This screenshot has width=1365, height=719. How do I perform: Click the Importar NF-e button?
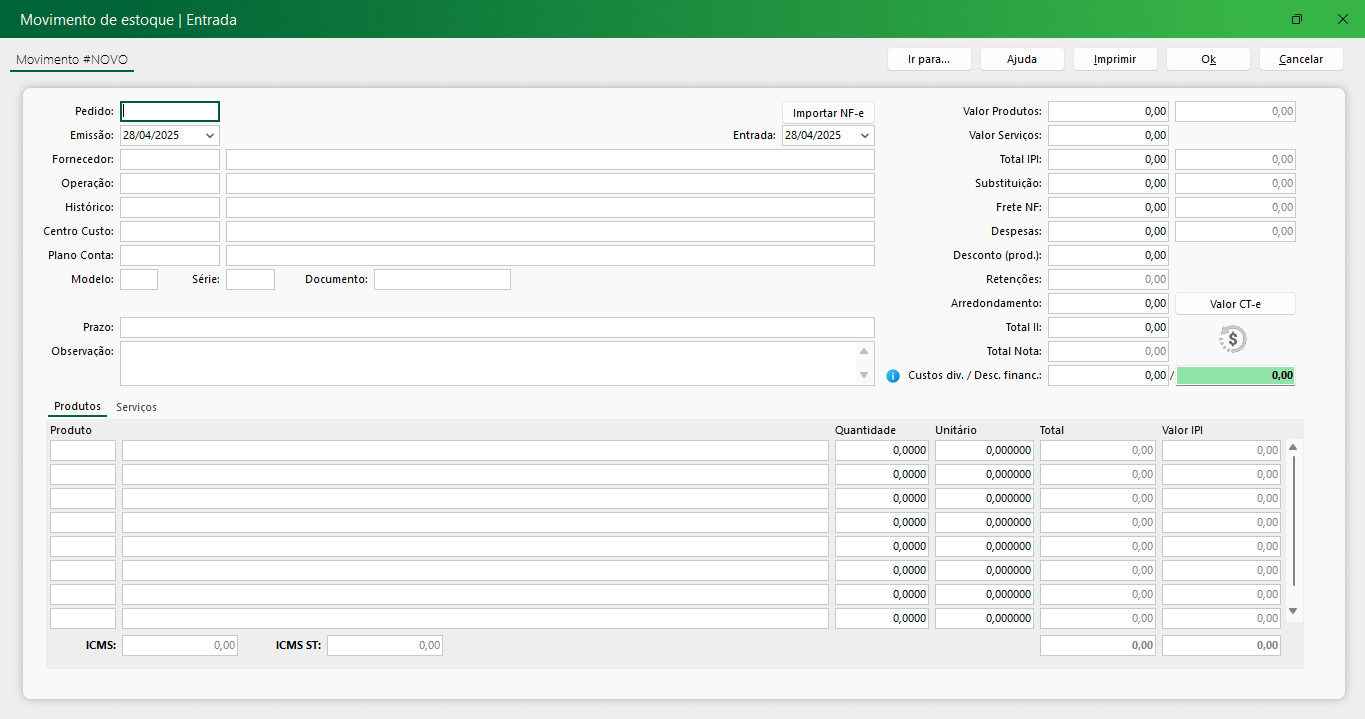click(827, 113)
